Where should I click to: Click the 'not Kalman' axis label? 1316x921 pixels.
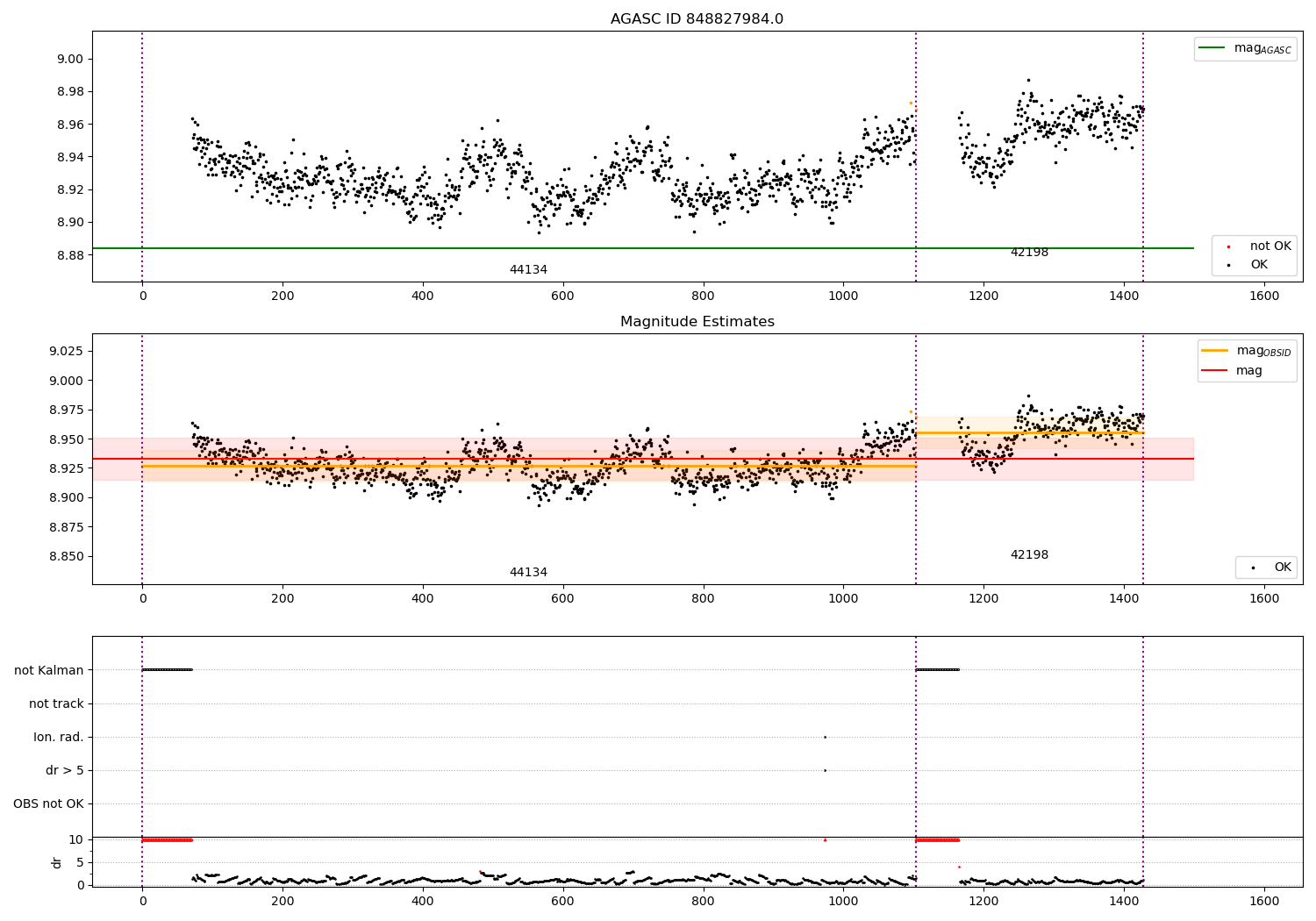(49, 670)
